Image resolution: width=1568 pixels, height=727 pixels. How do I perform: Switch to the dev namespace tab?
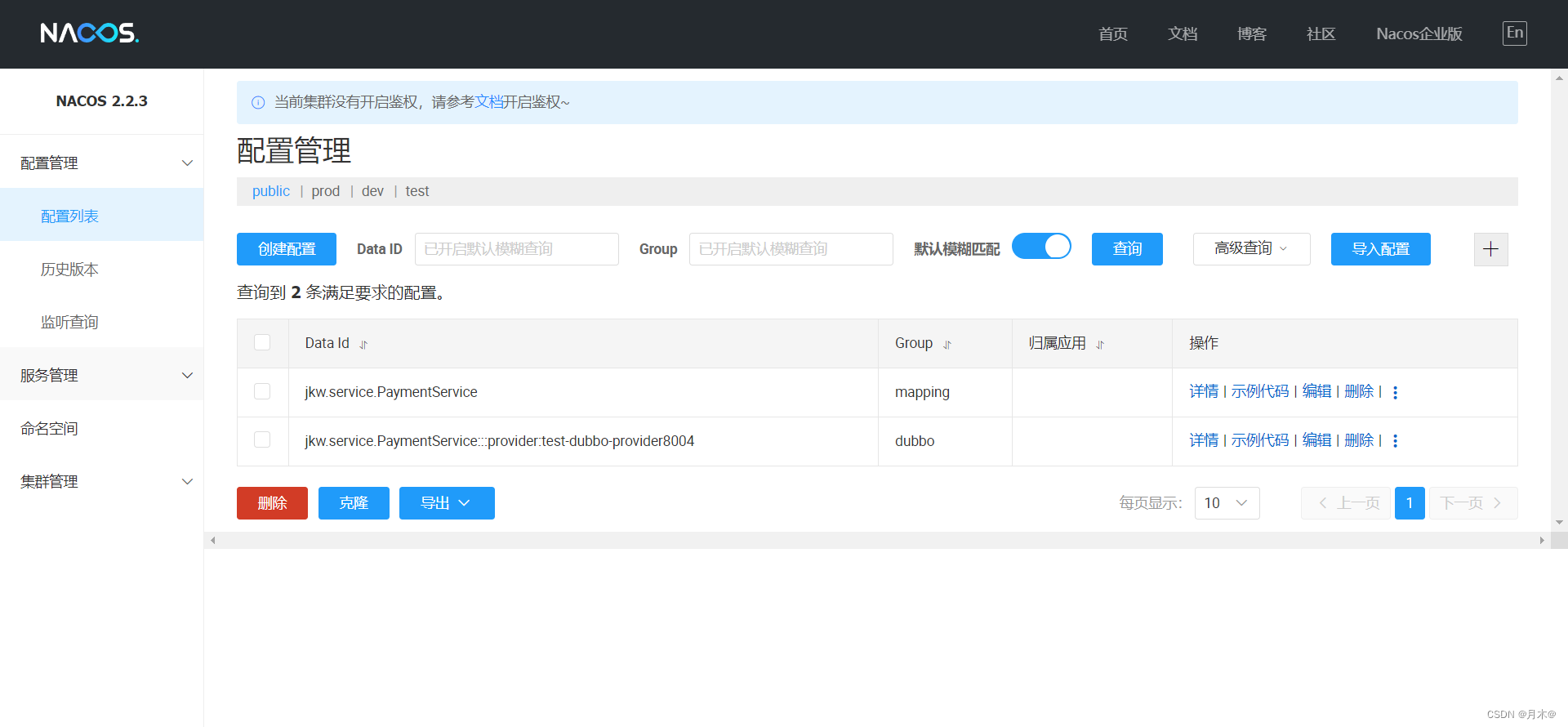(372, 191)
